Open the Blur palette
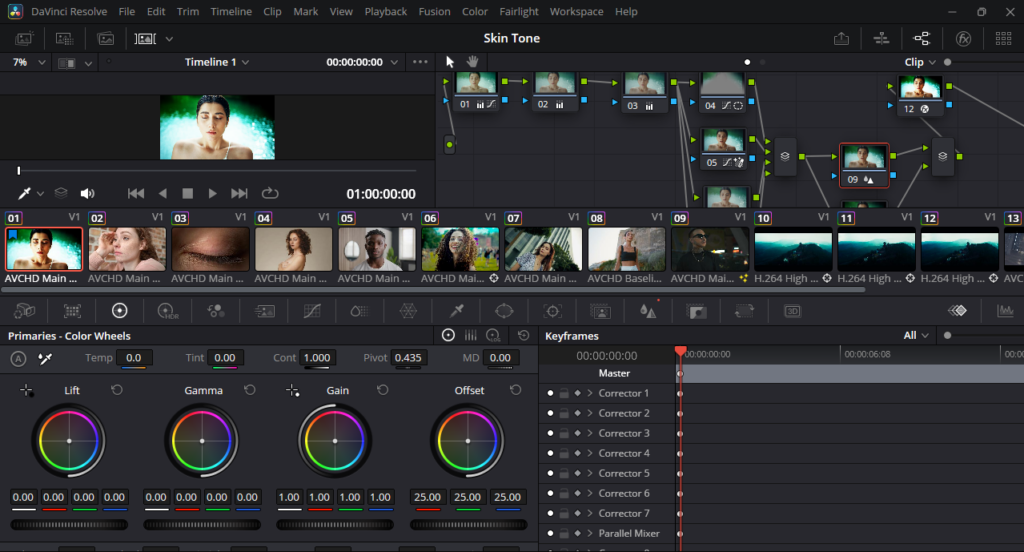Viewport: 1024px width, 552px height. (x=648, y=311)
